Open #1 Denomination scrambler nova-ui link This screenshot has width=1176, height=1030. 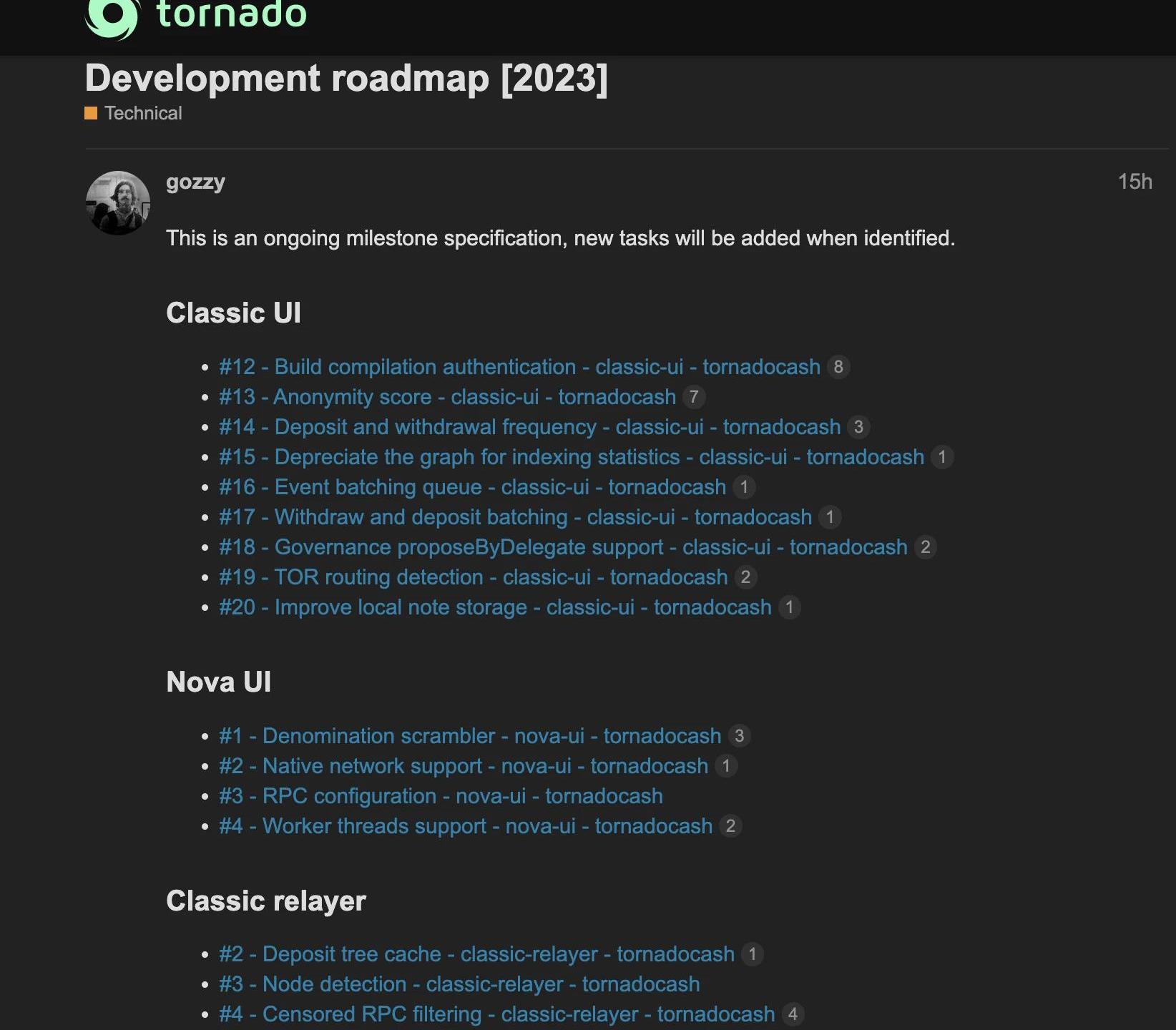470,736
